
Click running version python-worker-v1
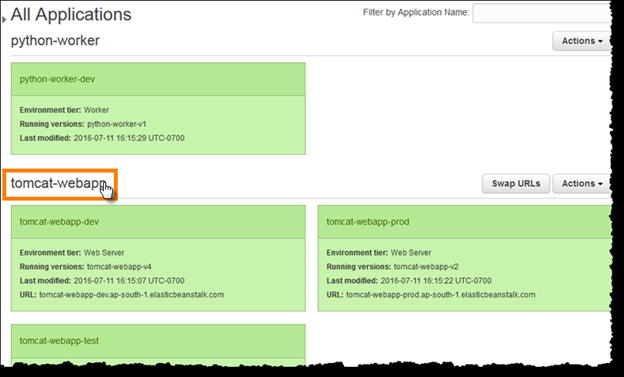(117, 124)
